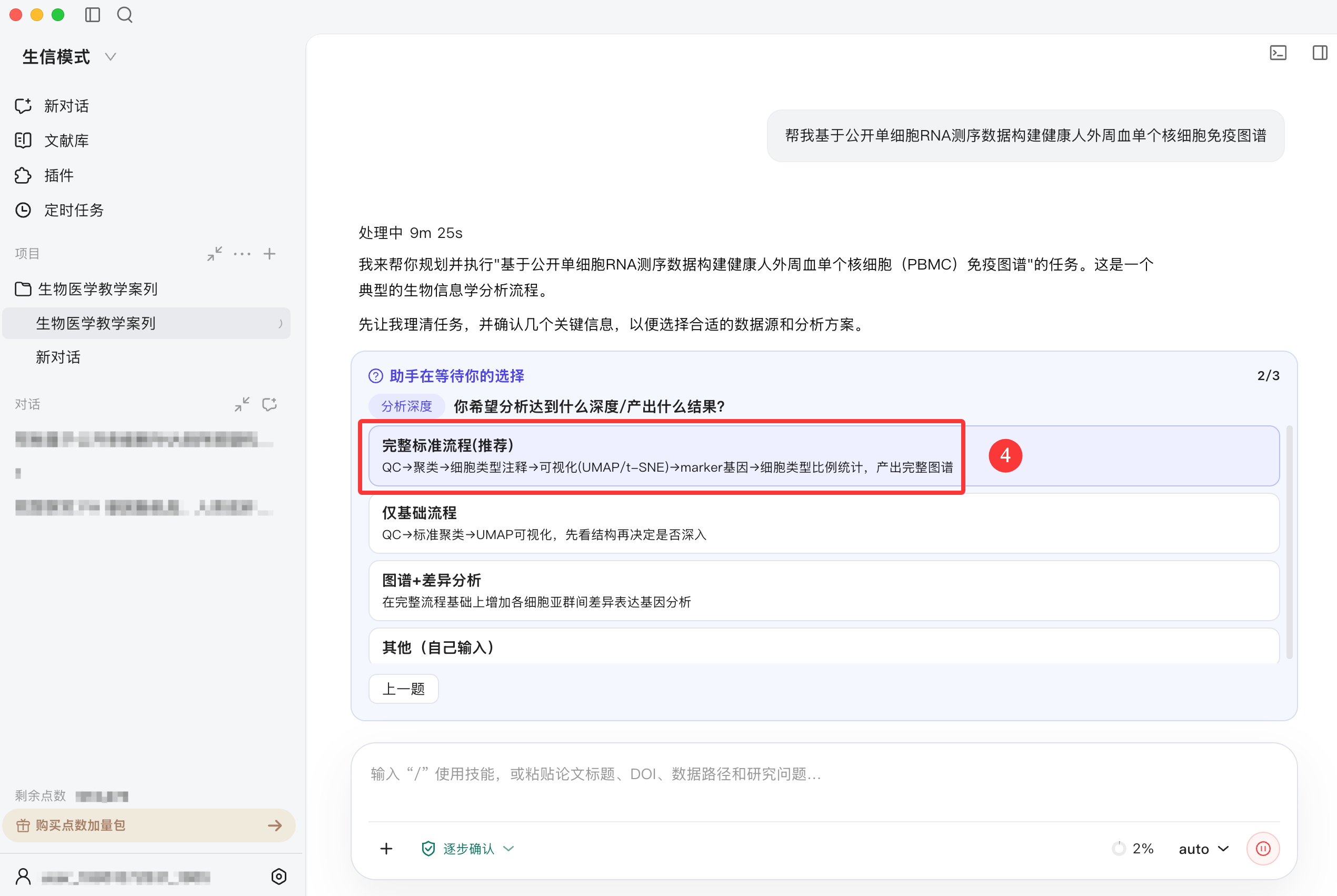
Task: Collapse the 项目 section with arrows icon
Action: 215,254
